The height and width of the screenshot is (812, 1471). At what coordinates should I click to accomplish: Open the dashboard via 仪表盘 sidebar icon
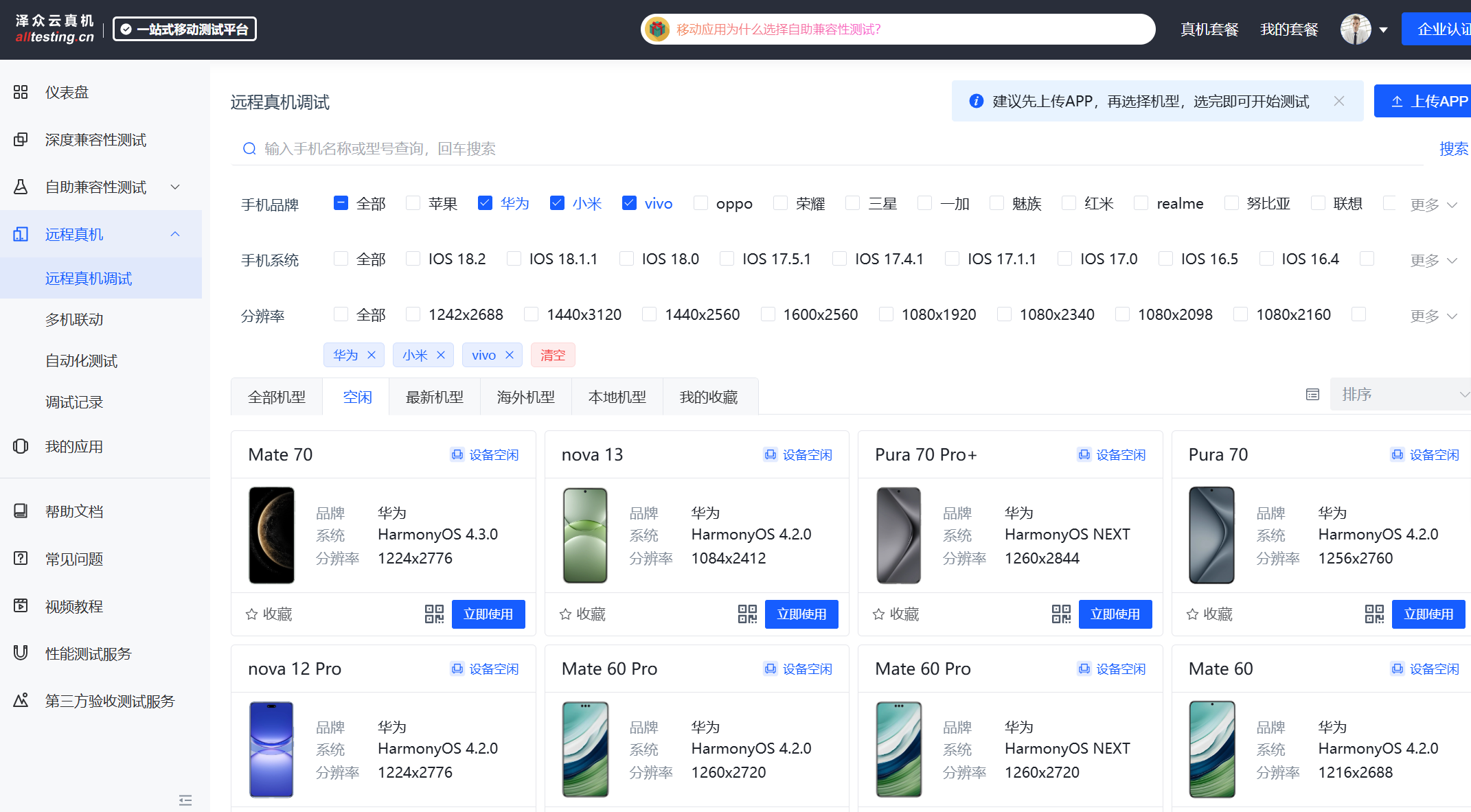(21, 92)
